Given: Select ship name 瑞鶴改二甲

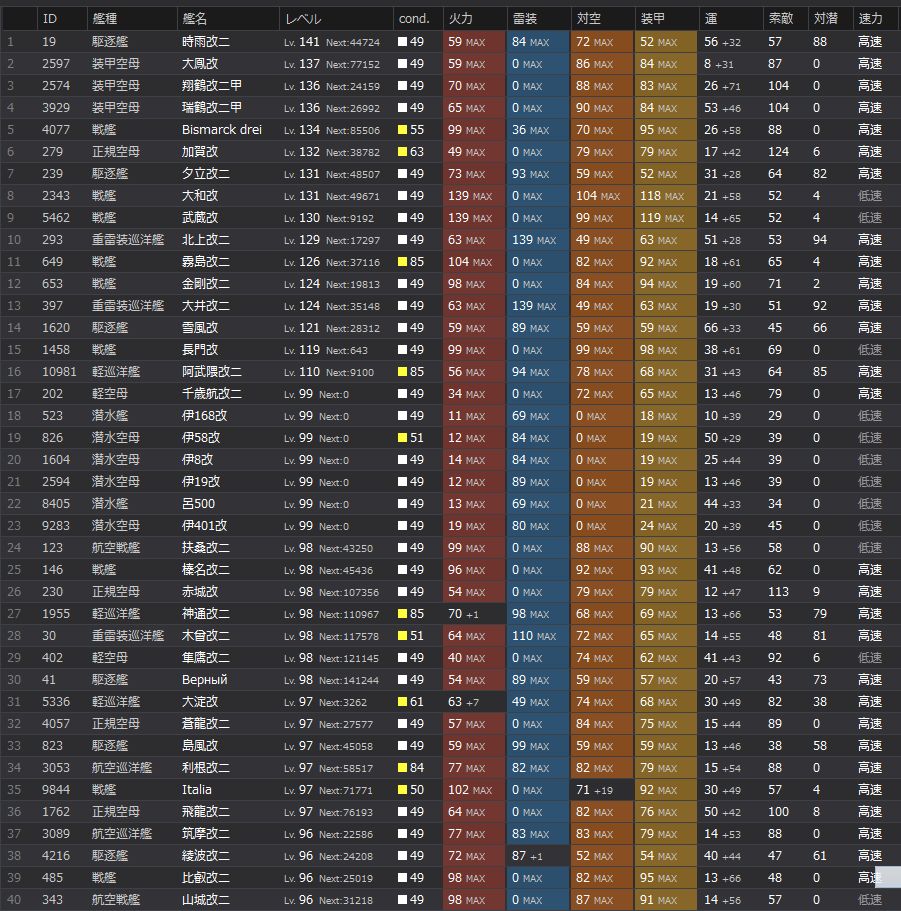Looking at the screenshot, I should pyautogui.click(x=211, y=108).
